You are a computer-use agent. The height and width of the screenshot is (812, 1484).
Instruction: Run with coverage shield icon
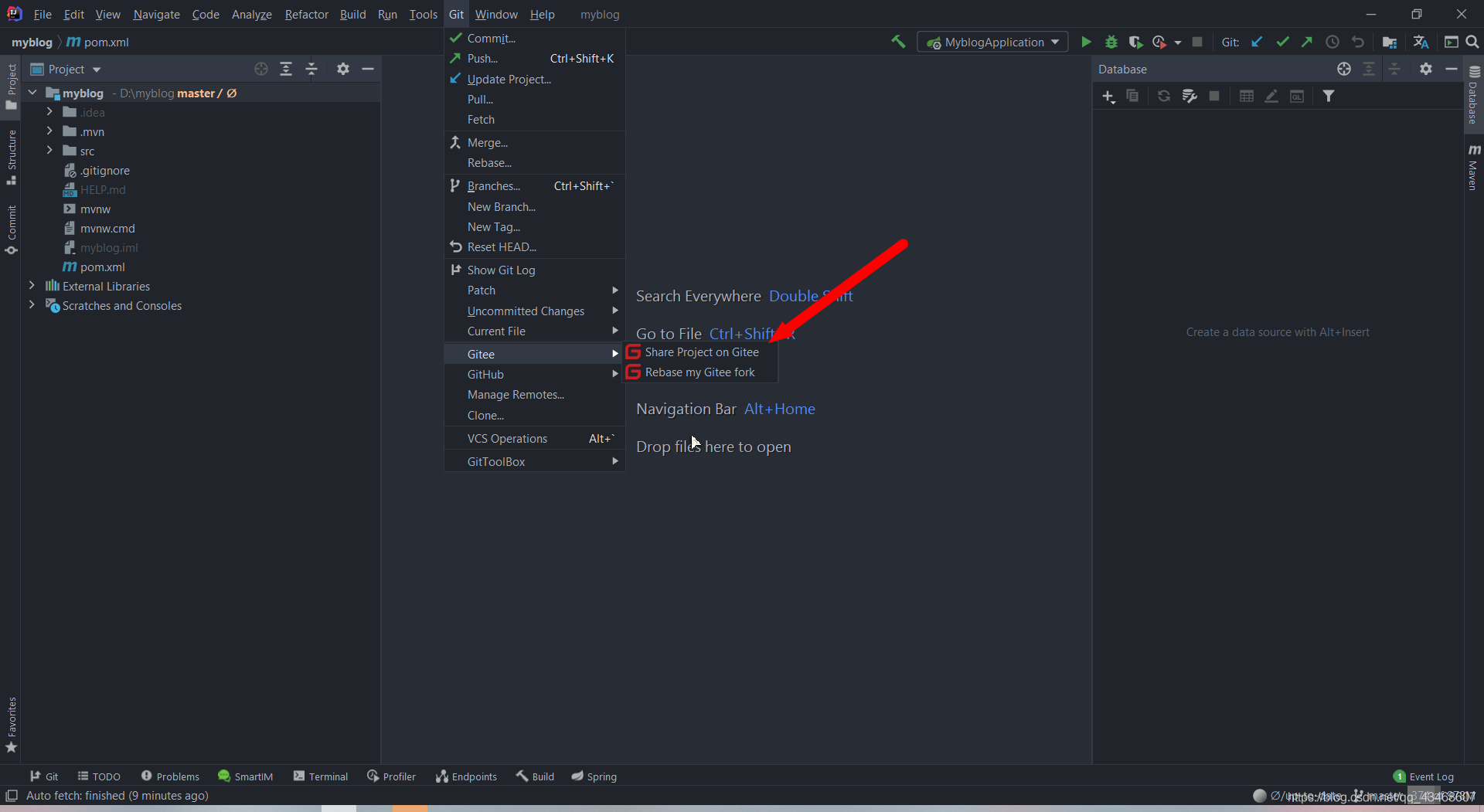(x=1135, y=42)
